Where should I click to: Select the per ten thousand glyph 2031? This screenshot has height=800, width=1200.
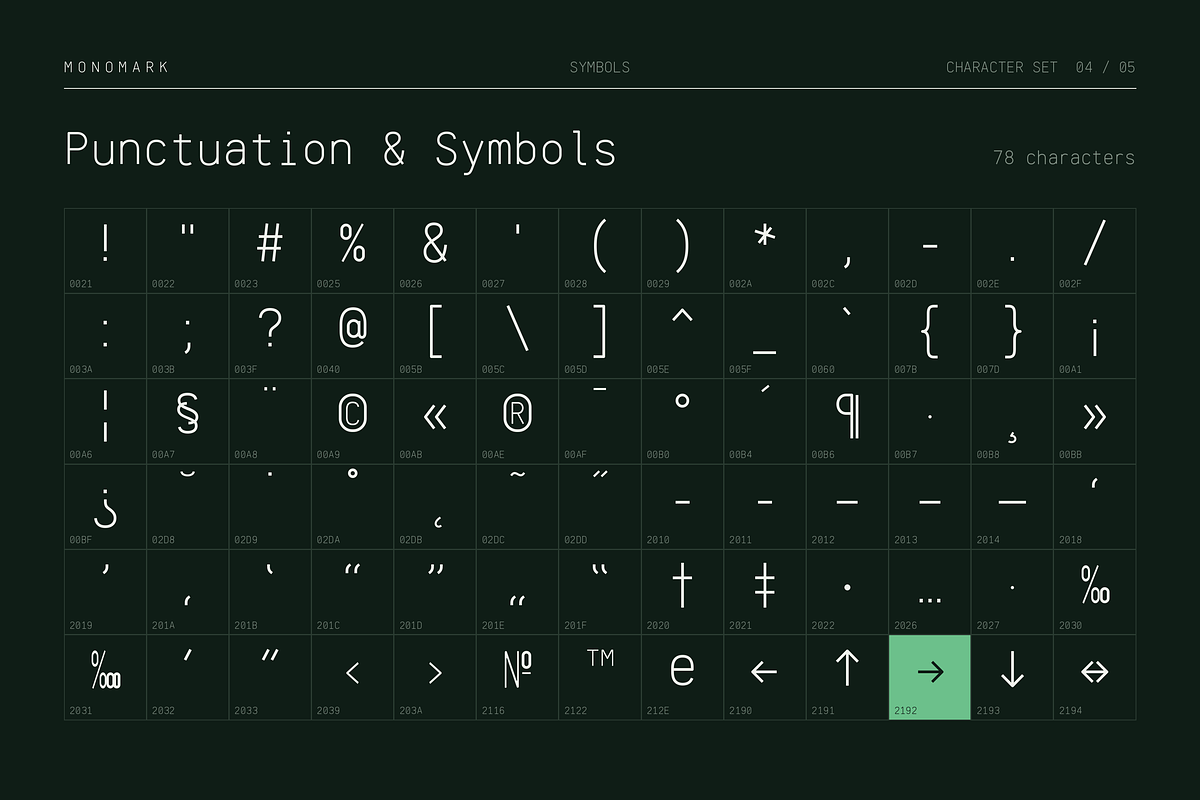click(x=105, y=676)
